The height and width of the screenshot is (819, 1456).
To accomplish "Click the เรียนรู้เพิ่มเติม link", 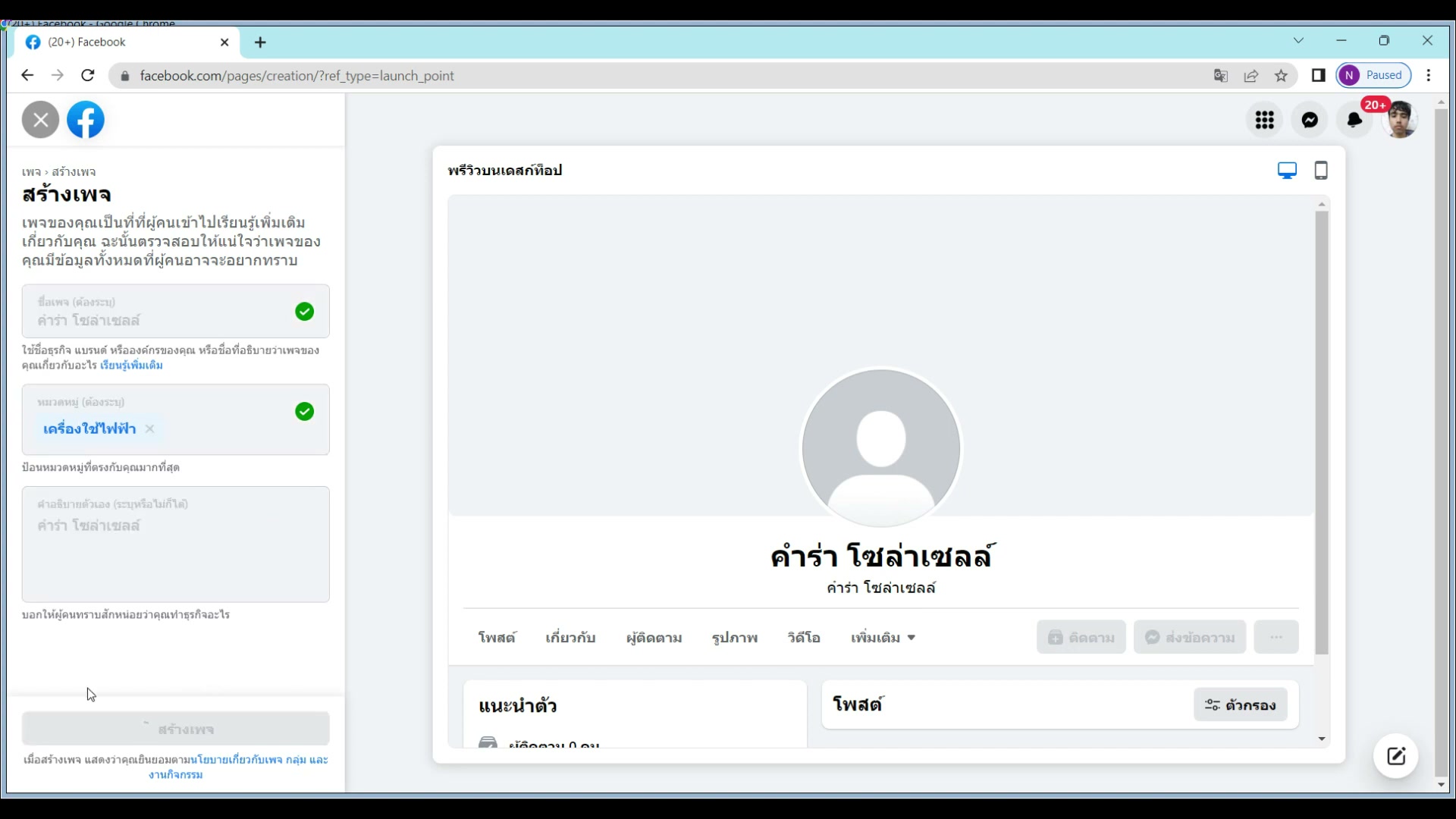I will (131, 365).
